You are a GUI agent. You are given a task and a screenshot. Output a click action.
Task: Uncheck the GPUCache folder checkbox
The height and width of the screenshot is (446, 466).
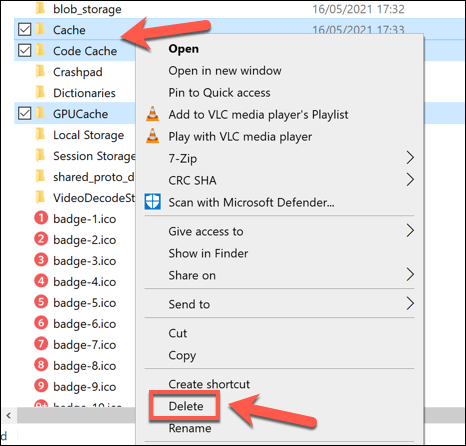[x=25, y=113]
